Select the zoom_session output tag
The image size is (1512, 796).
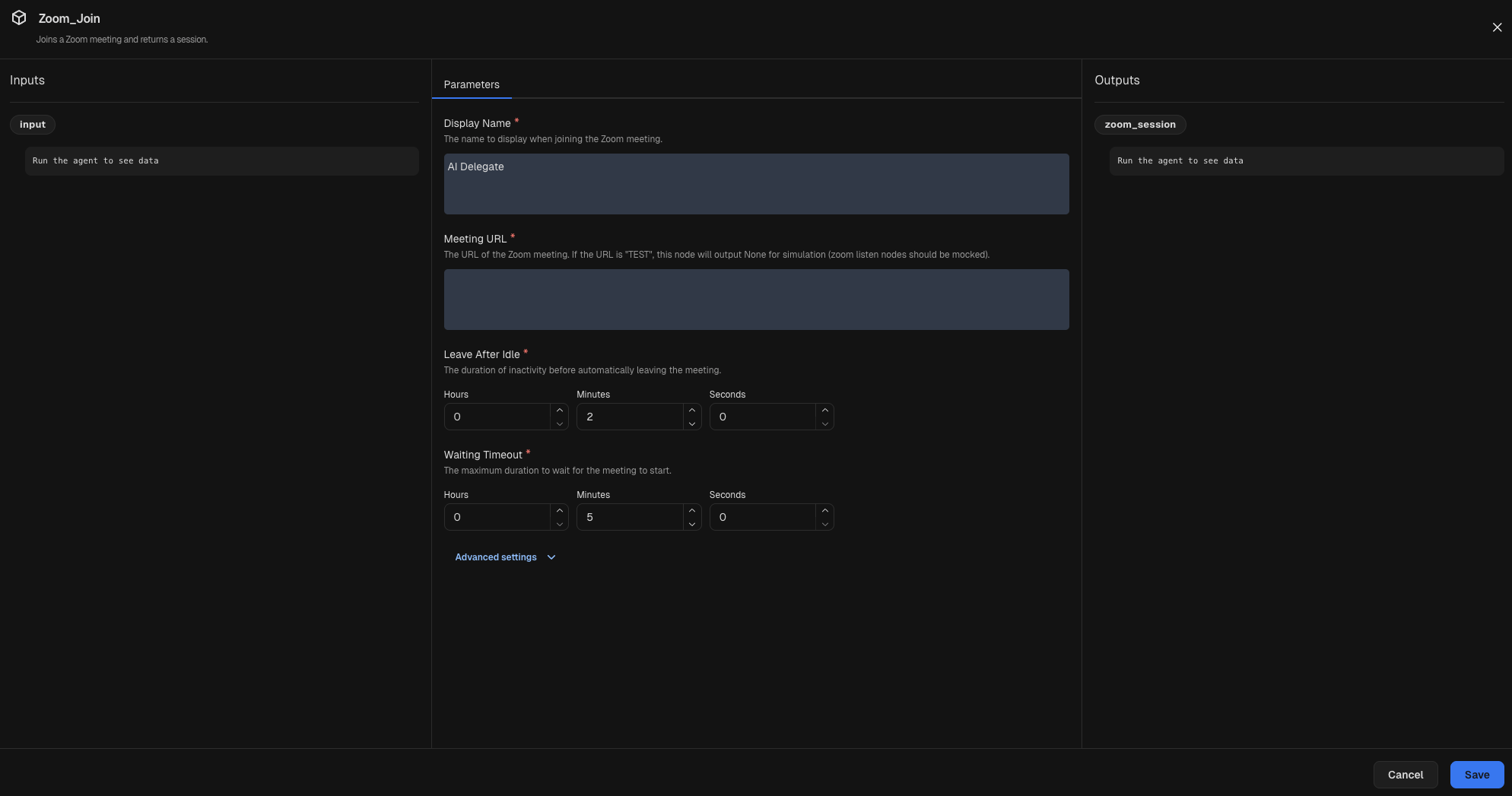[1139, 124]
